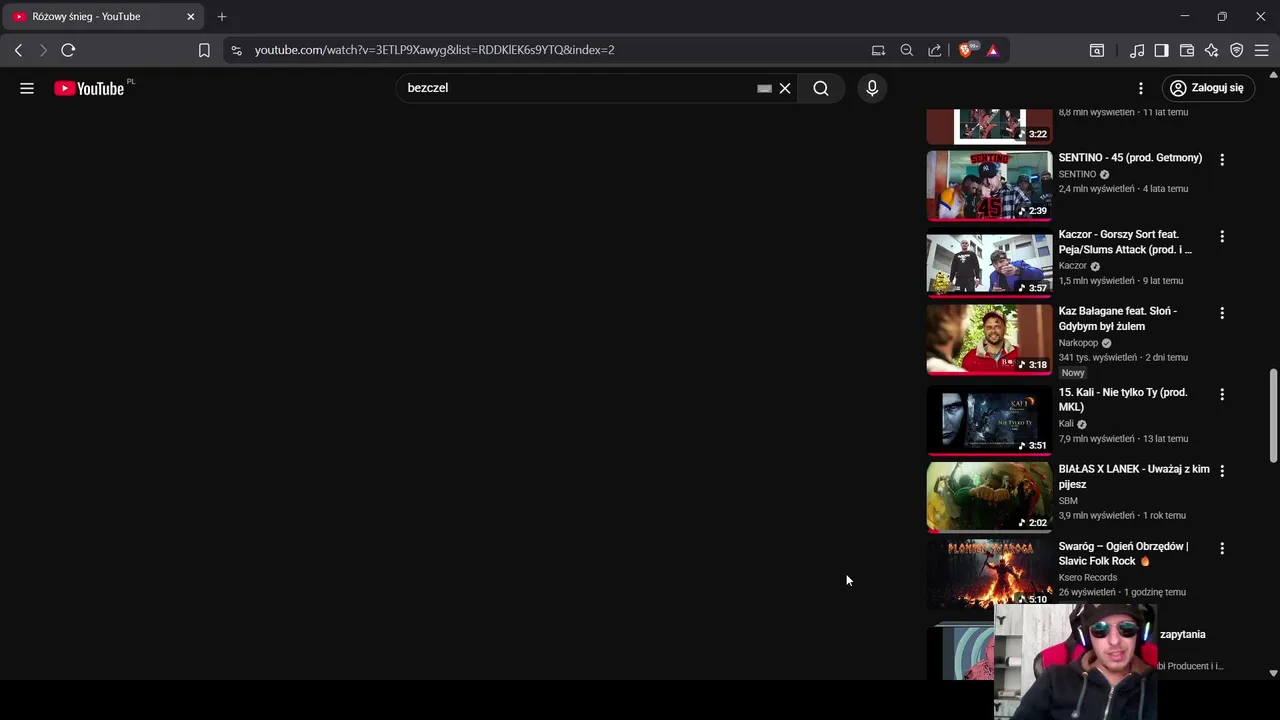Click the Nowy badge on Kaz Bałagane video

pyautogui.click(x=1073, y=373)
